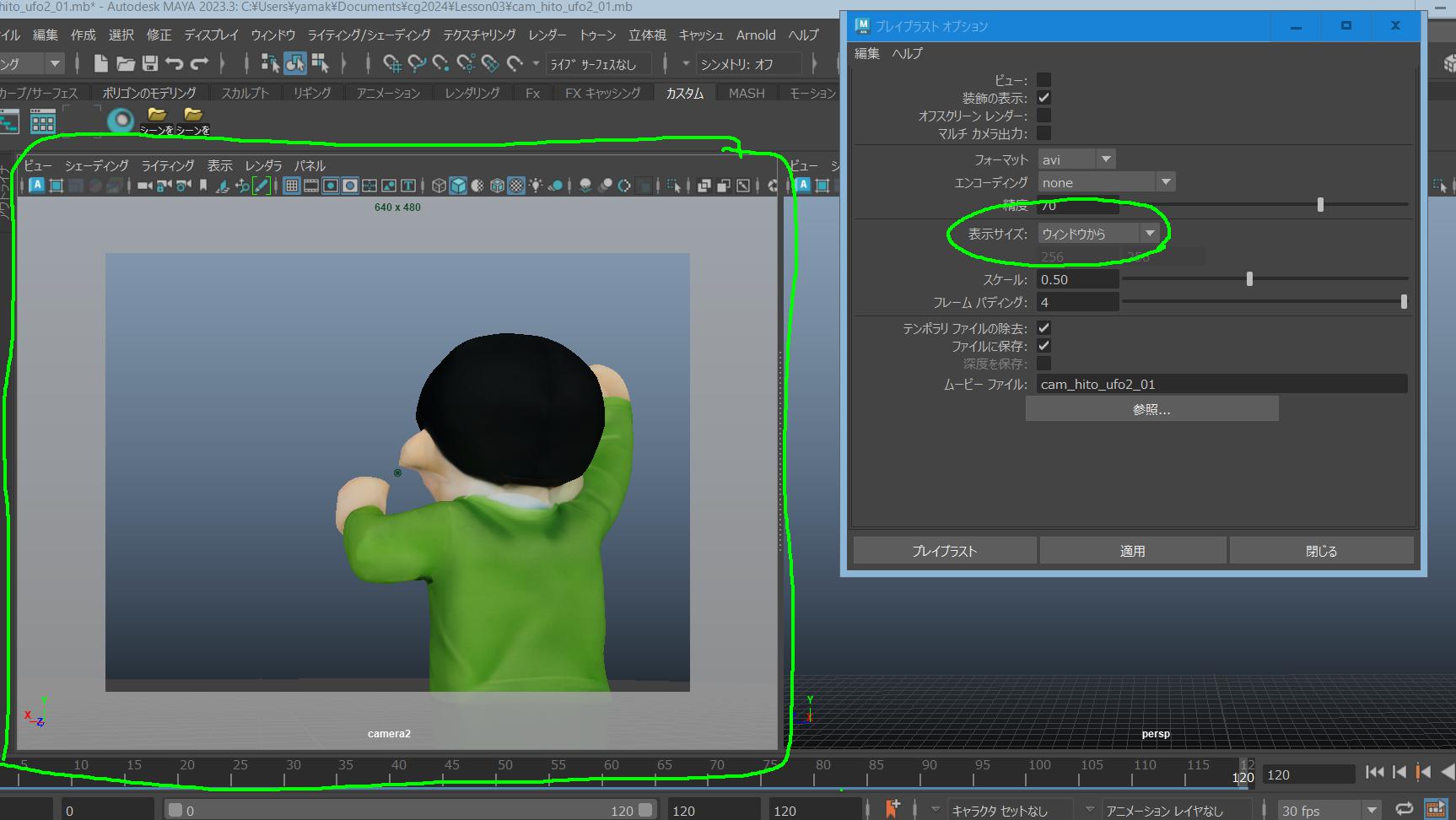The height and width of the screenshot is (820, 1456).
Task: Switch to アニメーション shelf tab
Action: click(388, 93)
